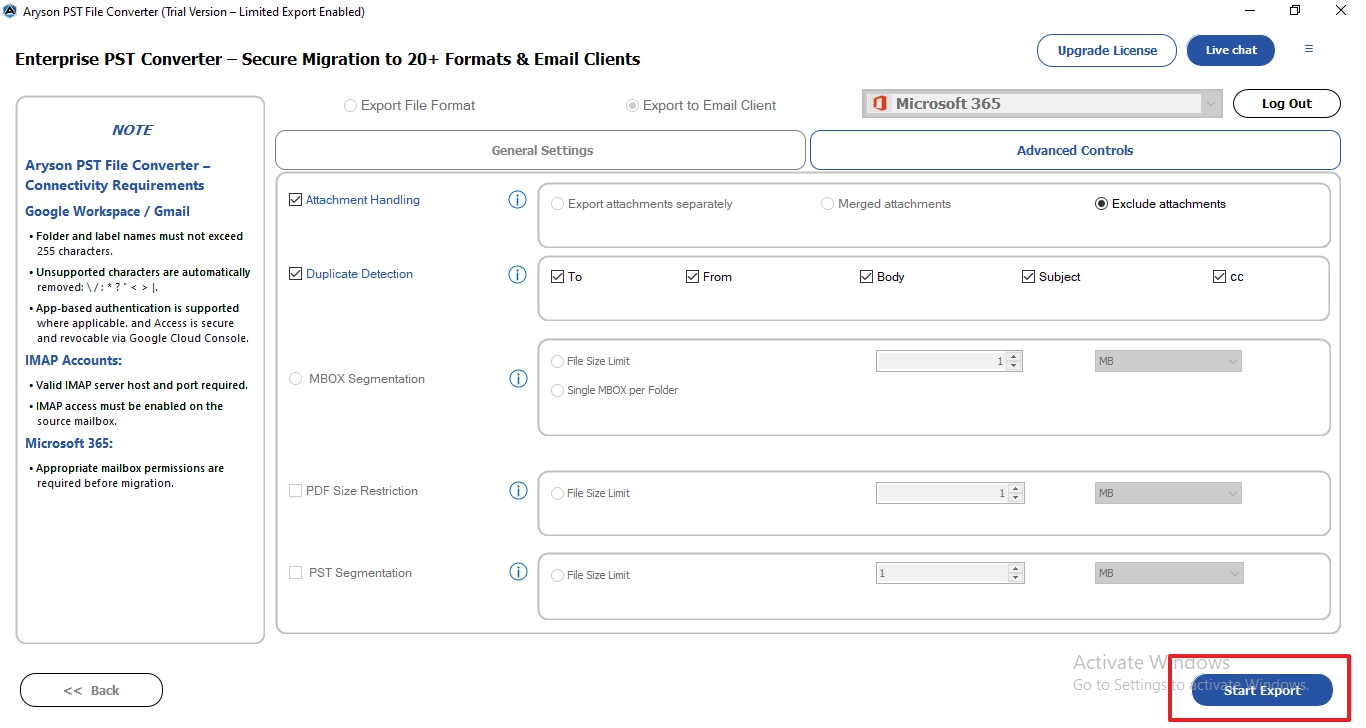
Task: Enable the PDF Size Restriction checkbox
Action: point(295,491)
